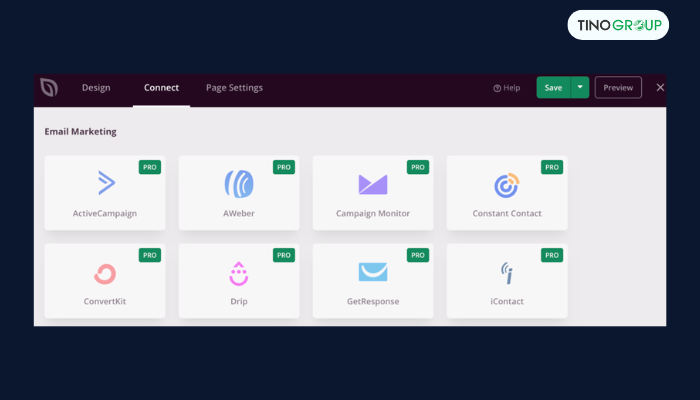The width and height of the screenshot is (700, 400).
Task: Click the Preview button
Action: [618, 88]
